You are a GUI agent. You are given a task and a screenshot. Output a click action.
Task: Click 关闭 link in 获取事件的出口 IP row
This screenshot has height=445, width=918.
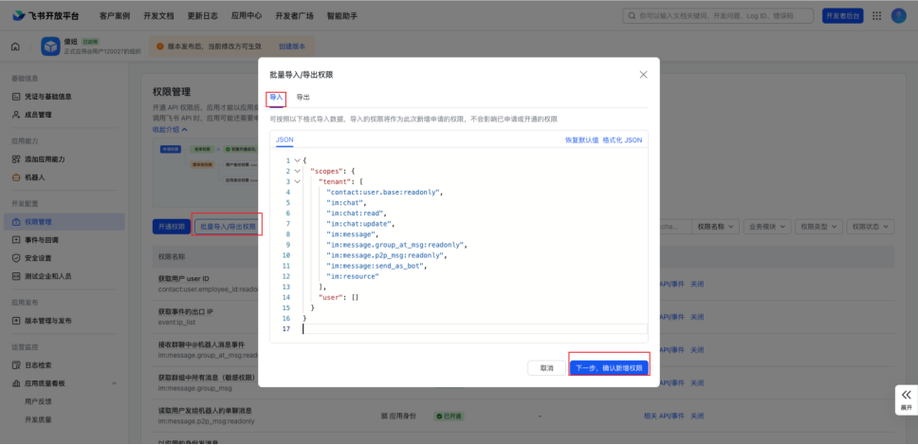pos(697,317)
